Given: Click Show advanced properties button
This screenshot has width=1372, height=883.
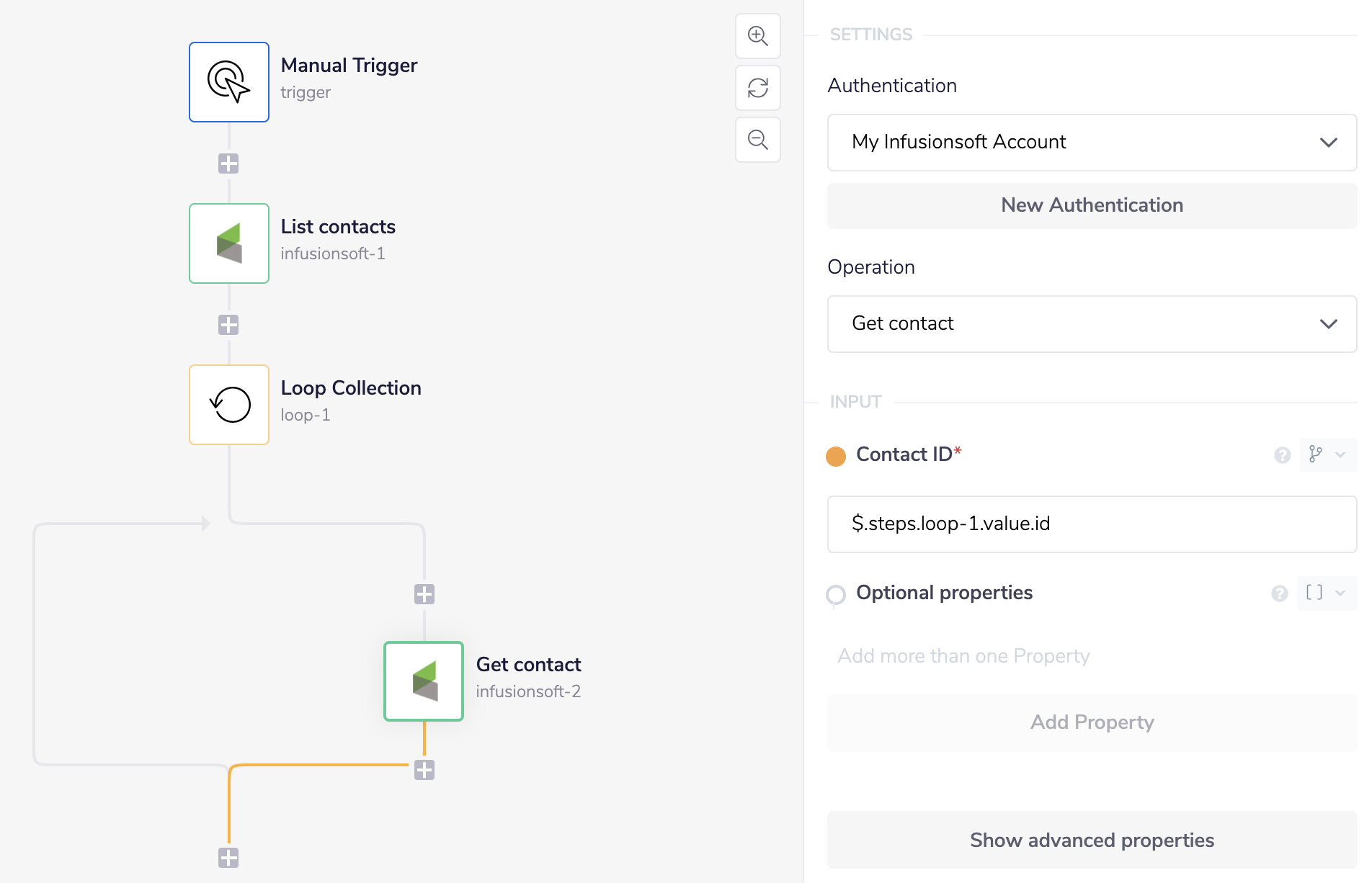Looking at the screenshot, I should coord(1091,840).
